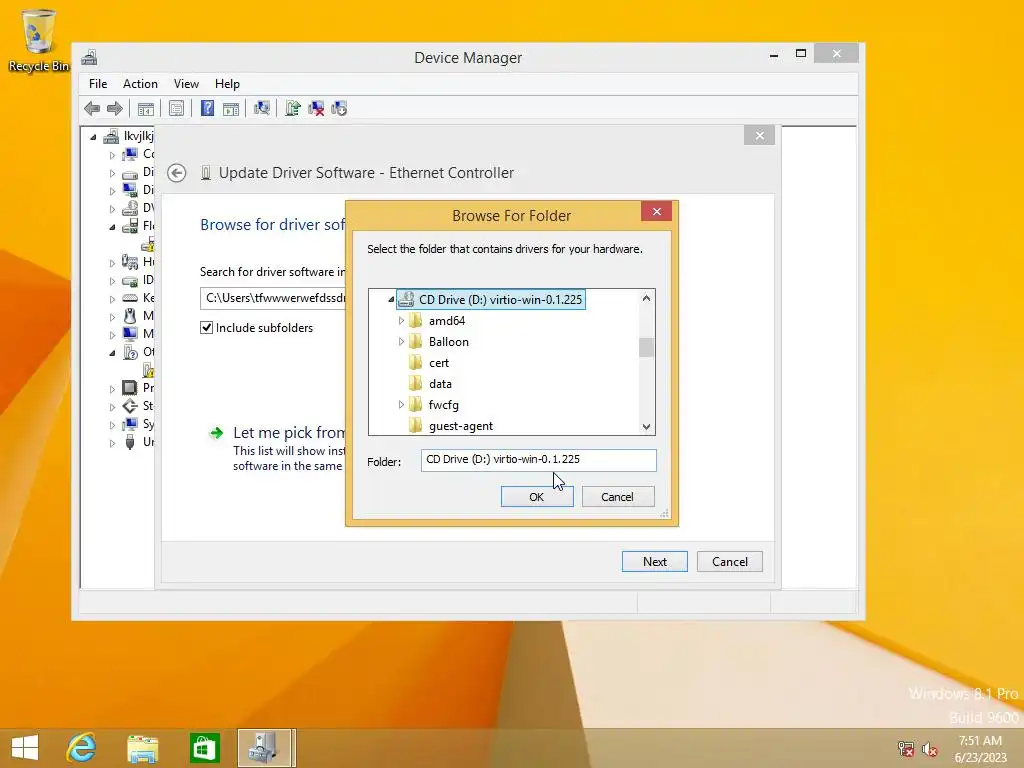This screenshot has width=1024, height=768.
Task: Click the Forward arrow in Device Manager toolbar
Action: [114, 108]
